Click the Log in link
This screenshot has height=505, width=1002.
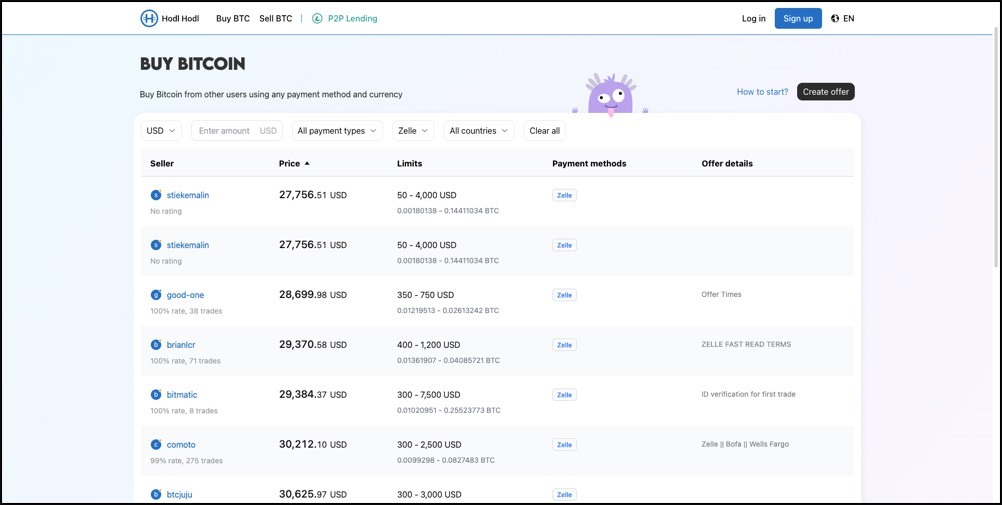[x=753, y=19]
